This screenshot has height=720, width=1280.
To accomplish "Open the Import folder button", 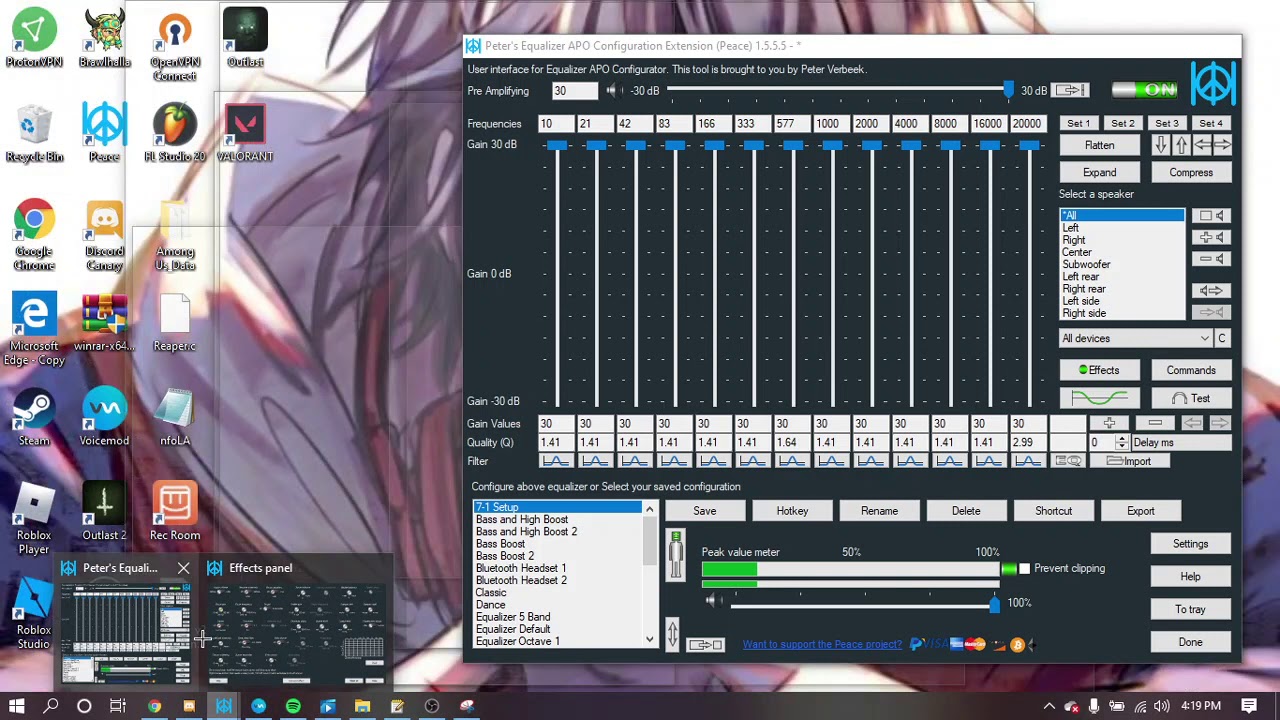I will coord(1130,461).
